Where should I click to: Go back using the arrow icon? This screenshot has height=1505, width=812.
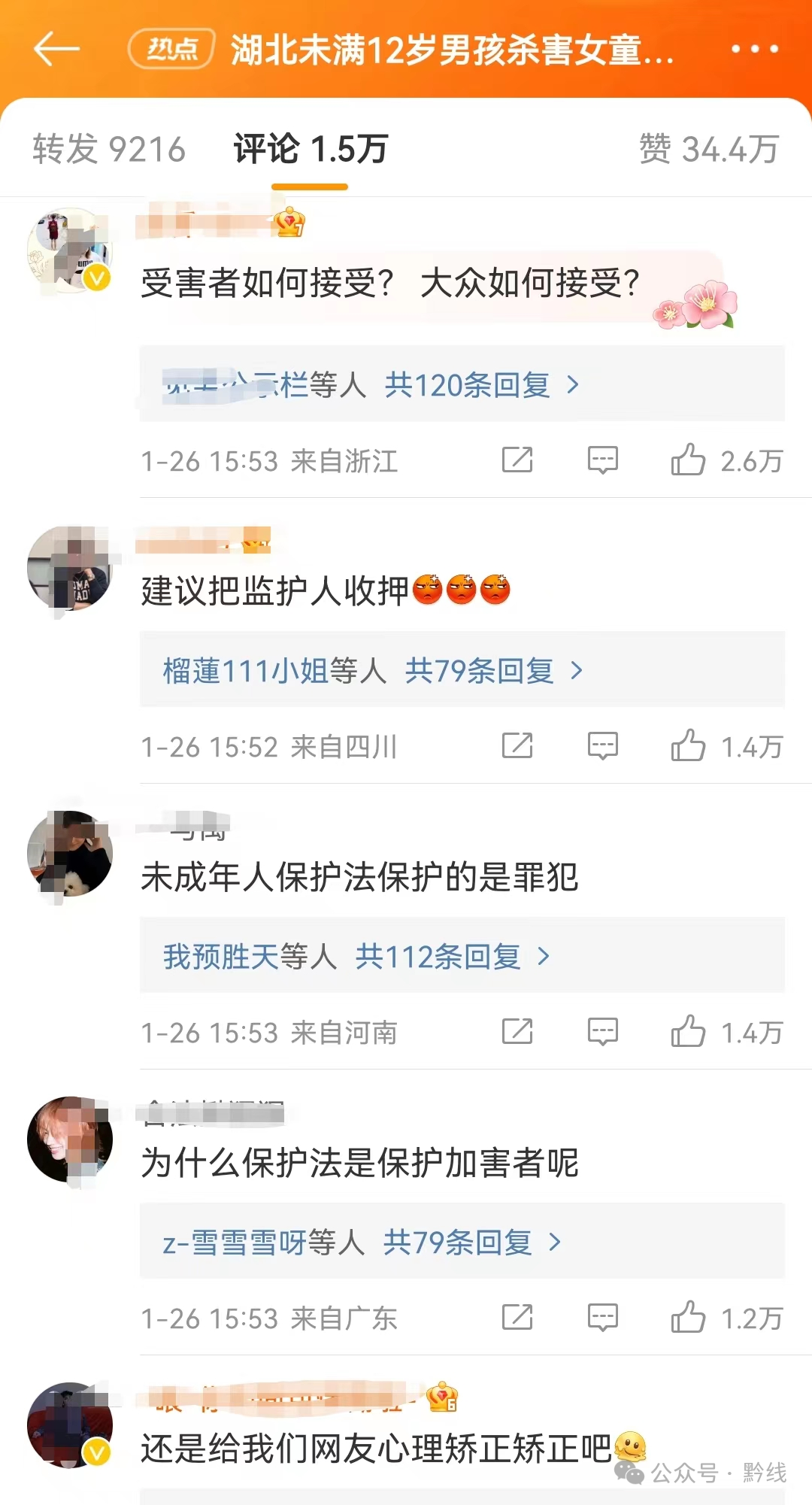pos(56,49)
